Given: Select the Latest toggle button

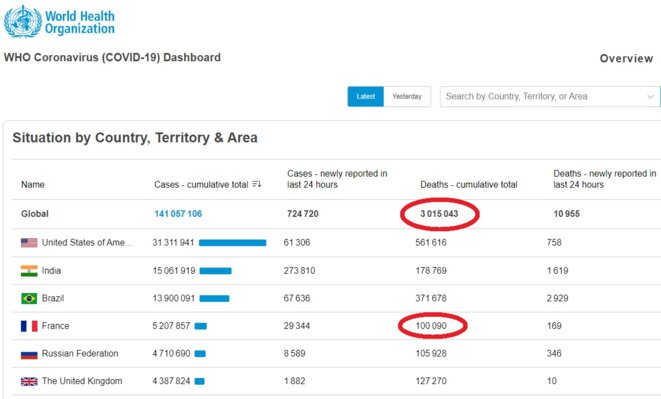Looking at the screenshot, I should coord(365,97).
